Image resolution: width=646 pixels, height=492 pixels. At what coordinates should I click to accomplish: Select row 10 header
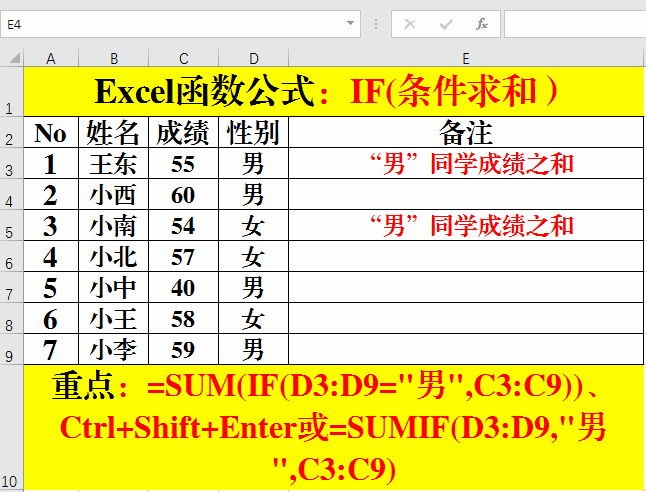[x=12, y=428]
